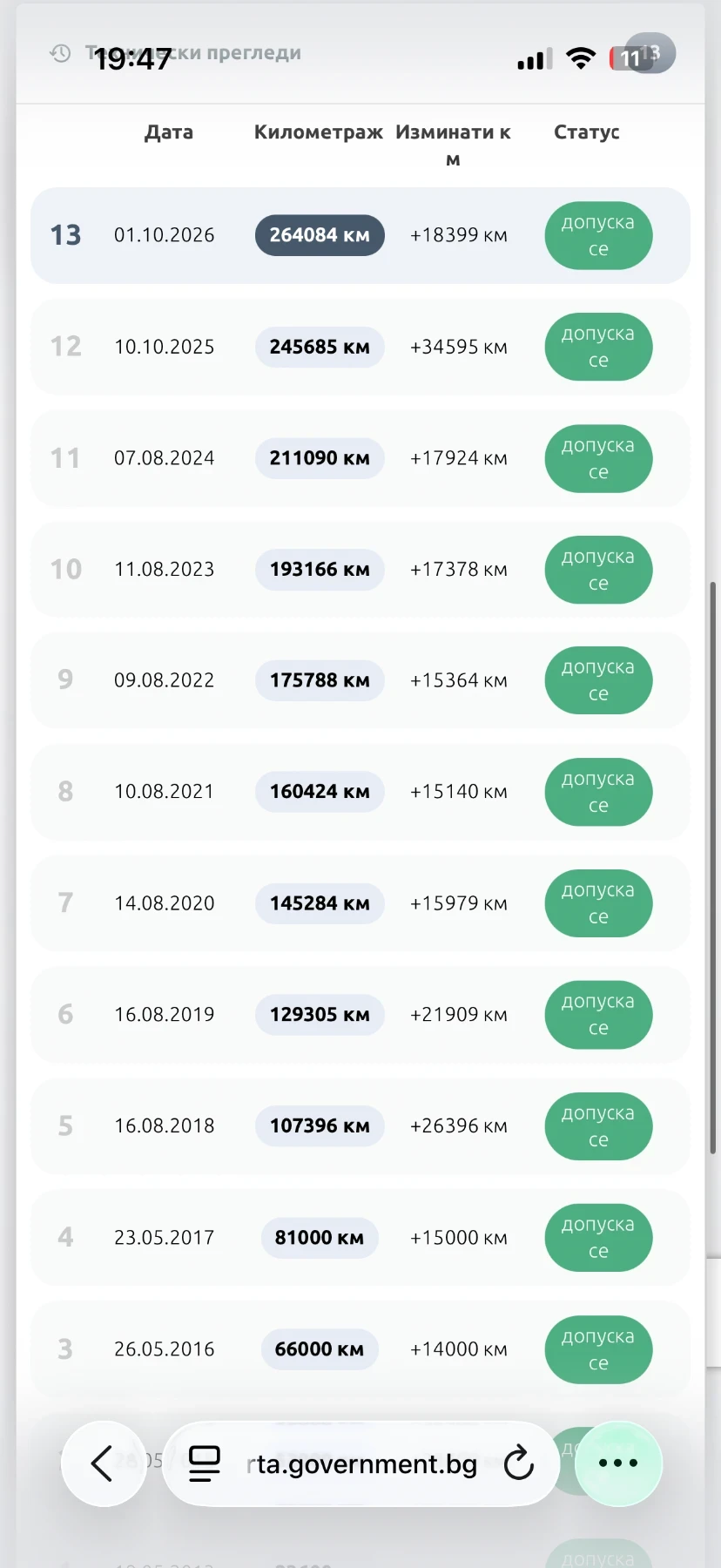Screen dimensions: 721x1568
Task: Select inspection row number 9
Action: pyautogui.click(x=360, y=680)
